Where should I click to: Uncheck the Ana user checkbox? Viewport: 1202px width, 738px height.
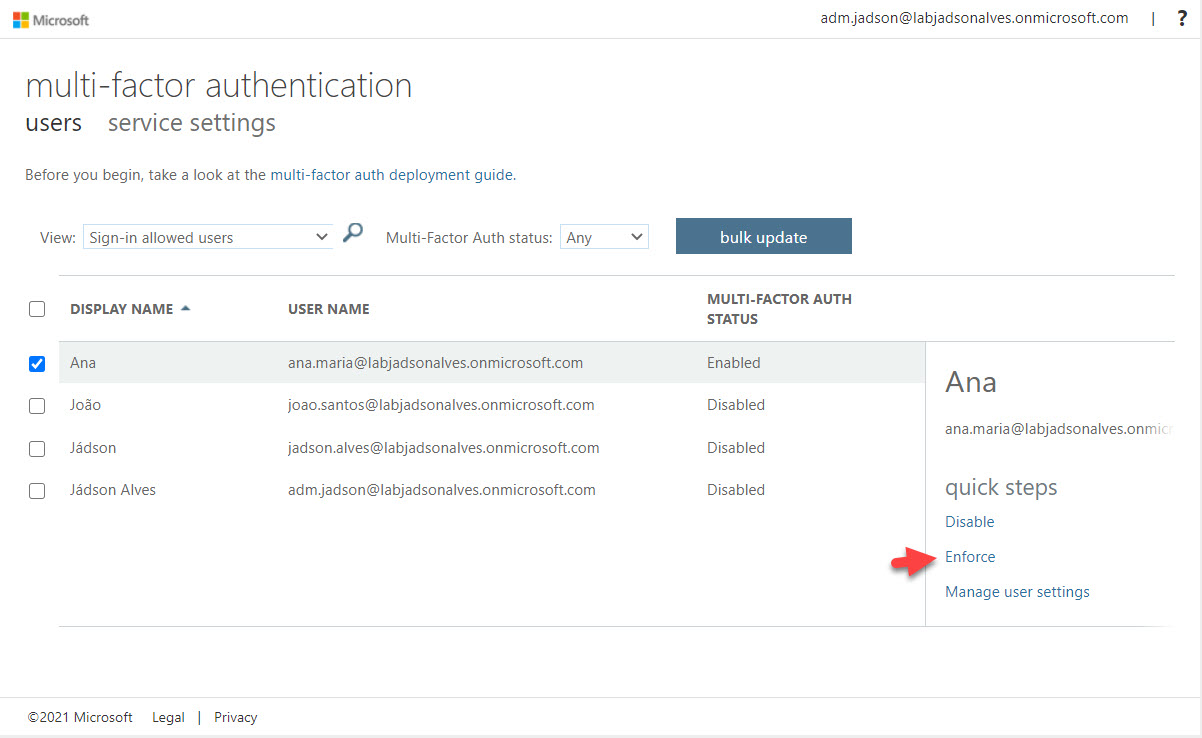coord(37,363)
